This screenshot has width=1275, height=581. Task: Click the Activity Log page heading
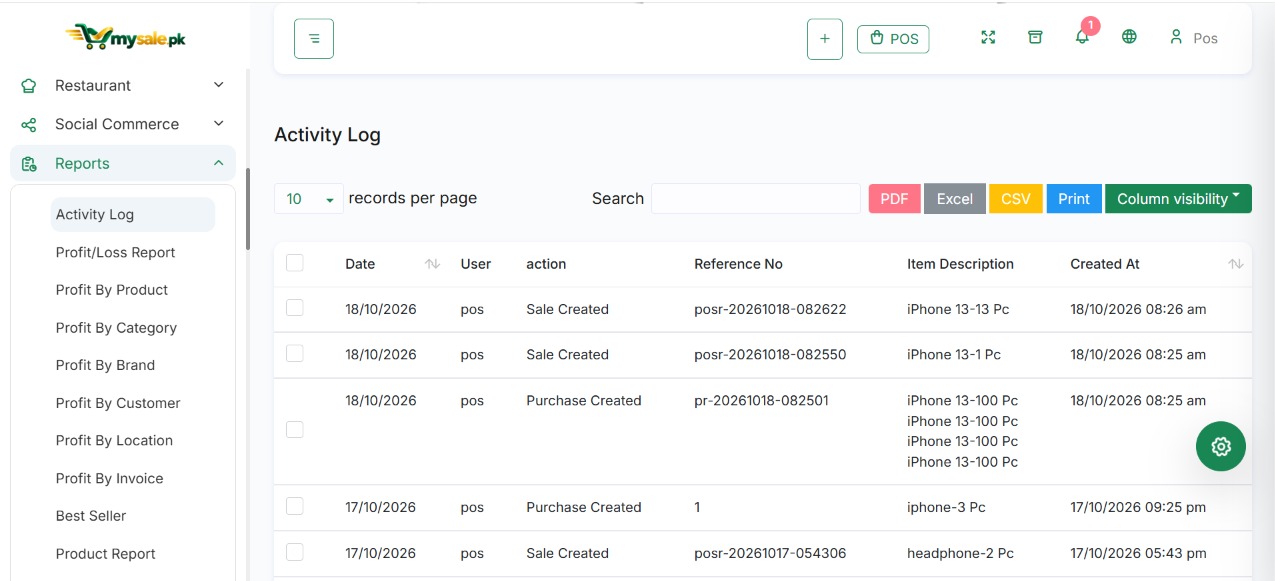pyautogui.click(x=327, y=135)
